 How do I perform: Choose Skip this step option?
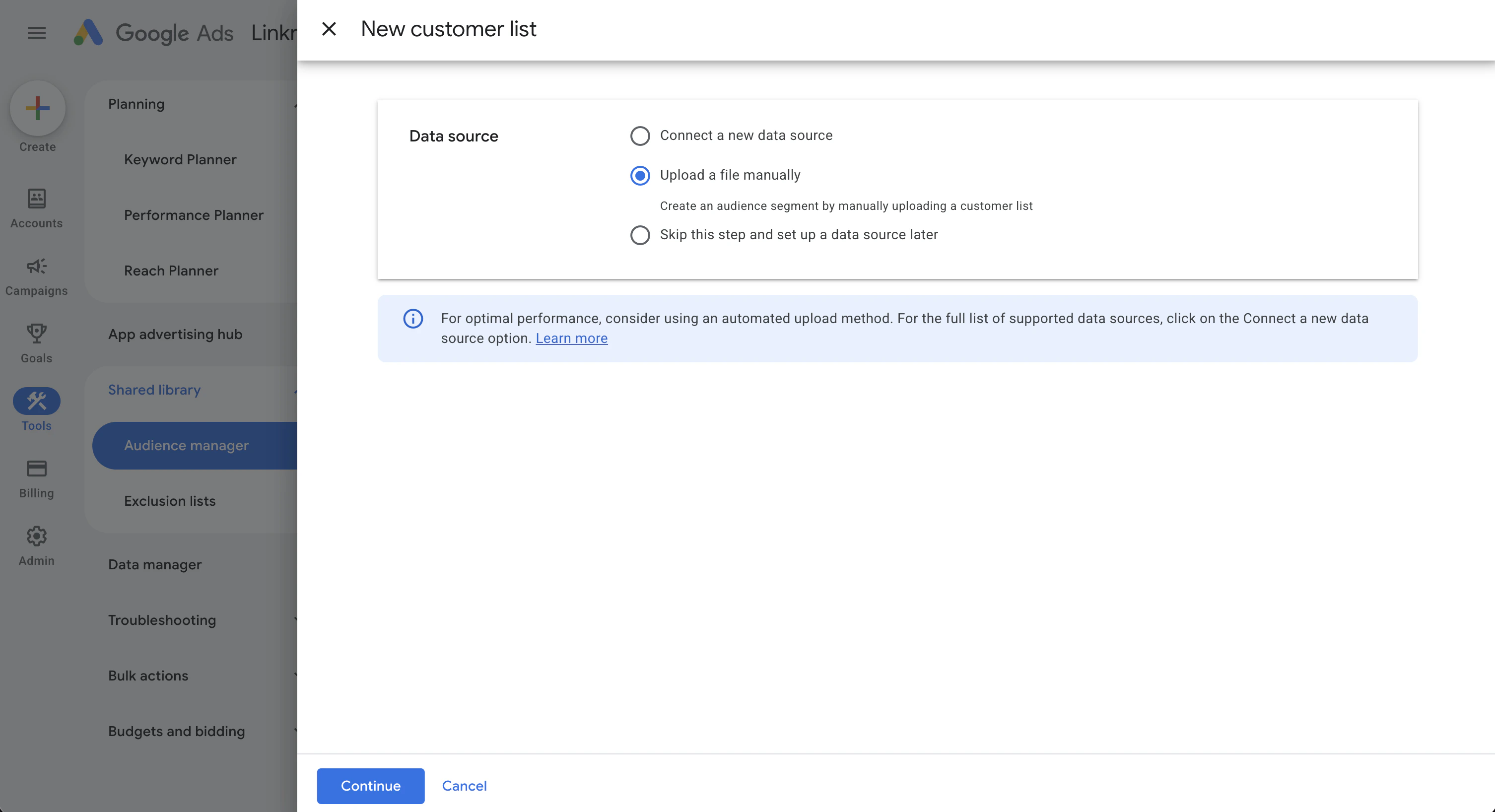640,235
